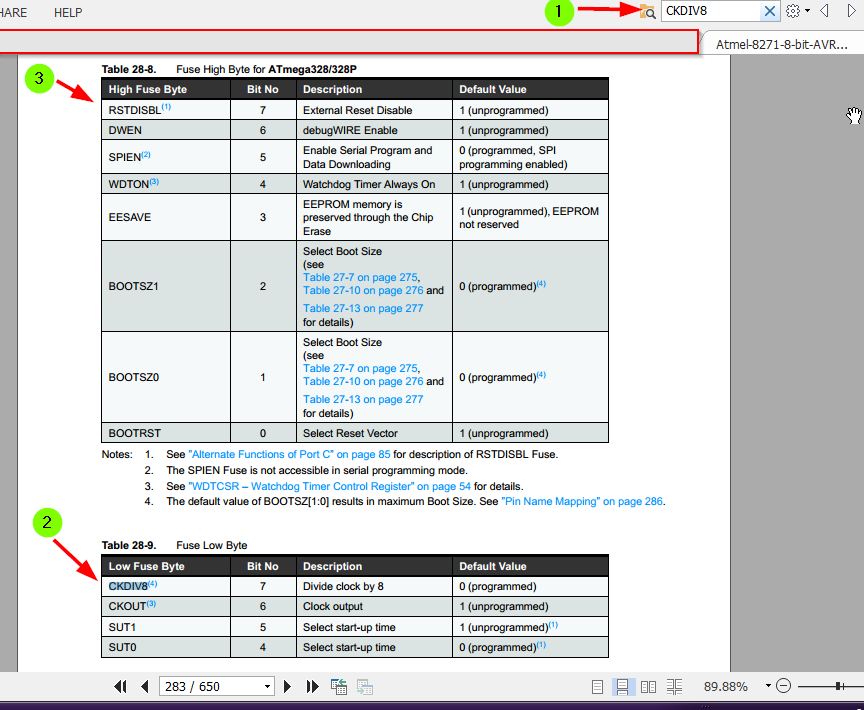Open Table 27-13 link in BOOTSZ0 row
864x710 pixels.
click(x=363, y=399)
